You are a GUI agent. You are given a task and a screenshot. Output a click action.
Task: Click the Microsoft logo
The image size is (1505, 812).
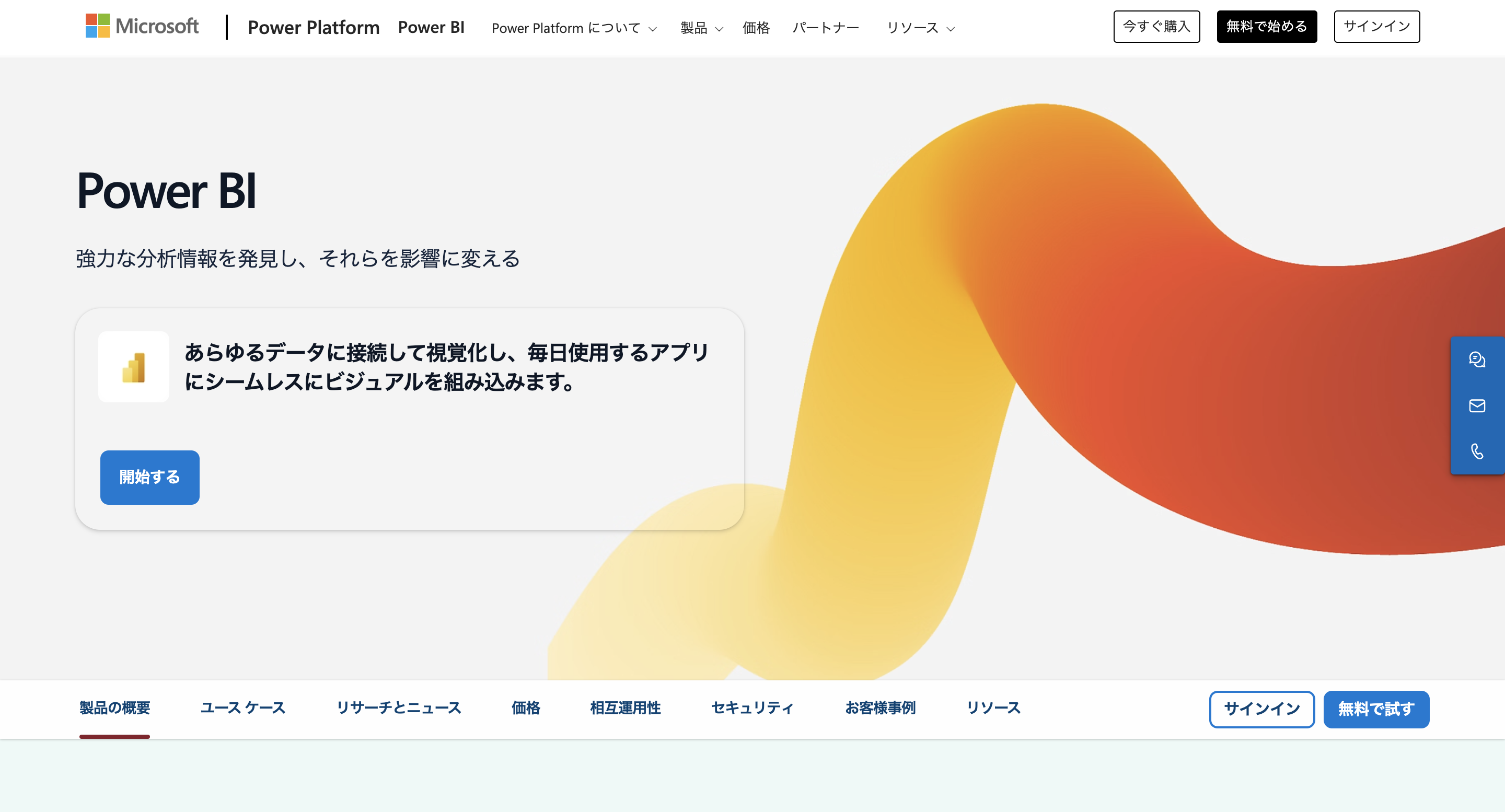[x=142, y=26]
